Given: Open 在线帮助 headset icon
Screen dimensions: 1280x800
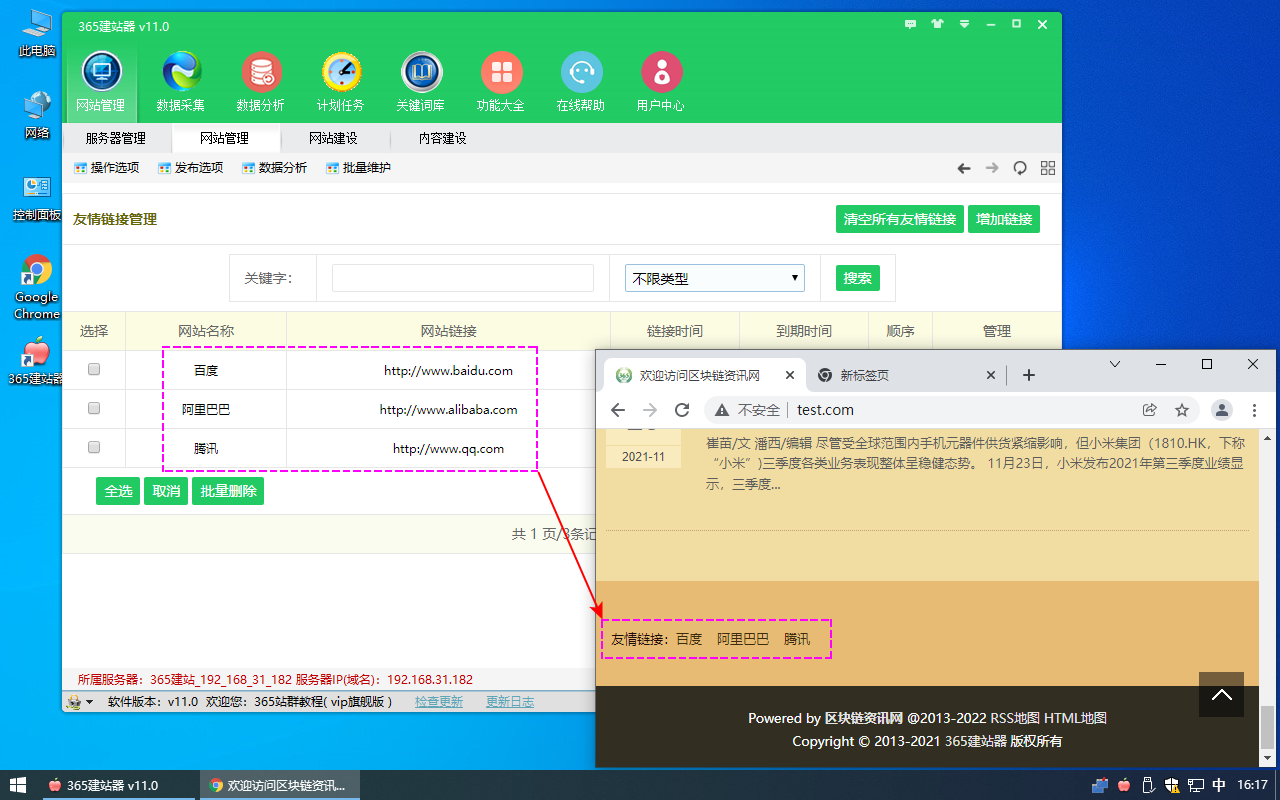Looking at the screenshot, I should click(x=581, y=83).
